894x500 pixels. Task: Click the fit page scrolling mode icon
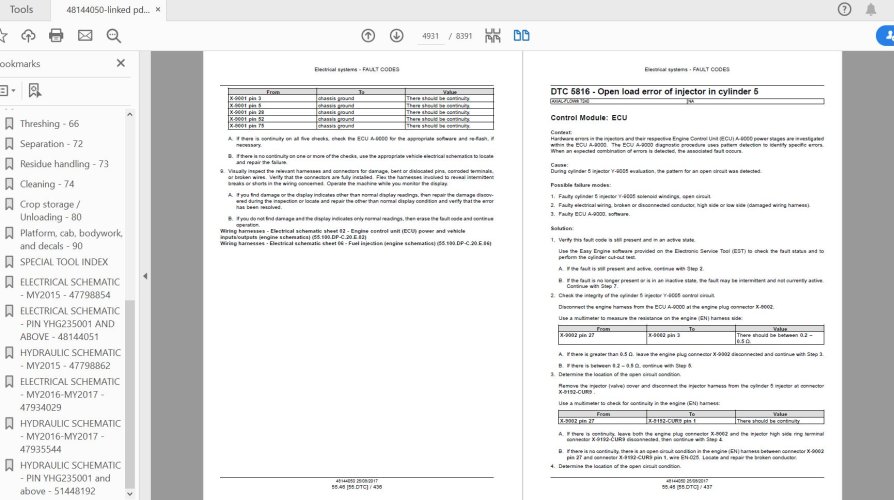tap(493, 35)
